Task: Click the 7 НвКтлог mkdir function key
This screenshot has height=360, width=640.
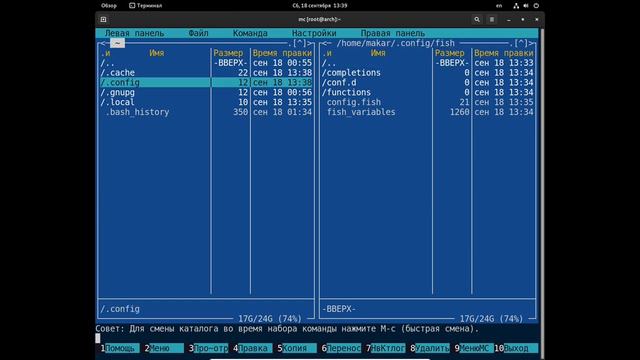Action: (385, 348)
